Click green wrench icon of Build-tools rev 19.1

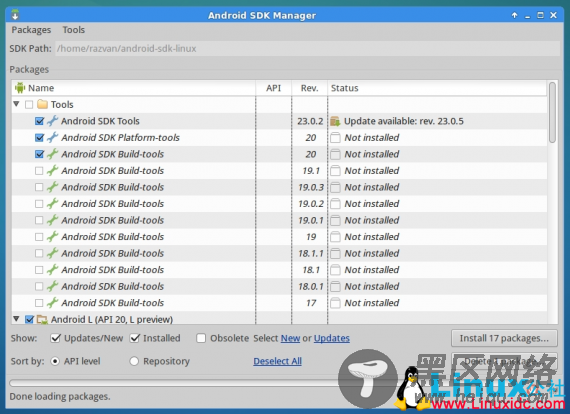(x=53, y=170)
